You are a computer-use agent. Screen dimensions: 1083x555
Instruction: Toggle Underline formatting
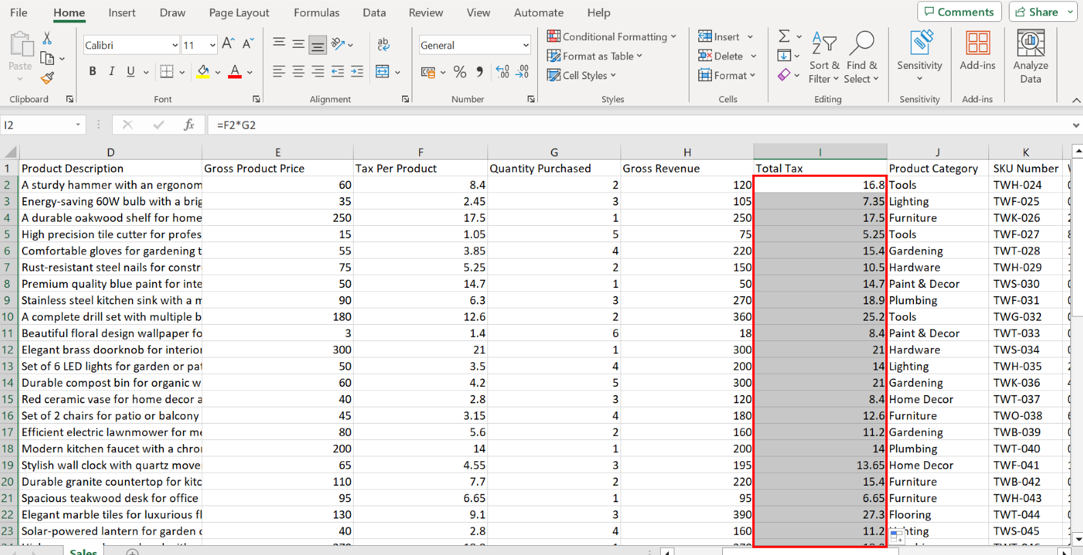point(130,72)
